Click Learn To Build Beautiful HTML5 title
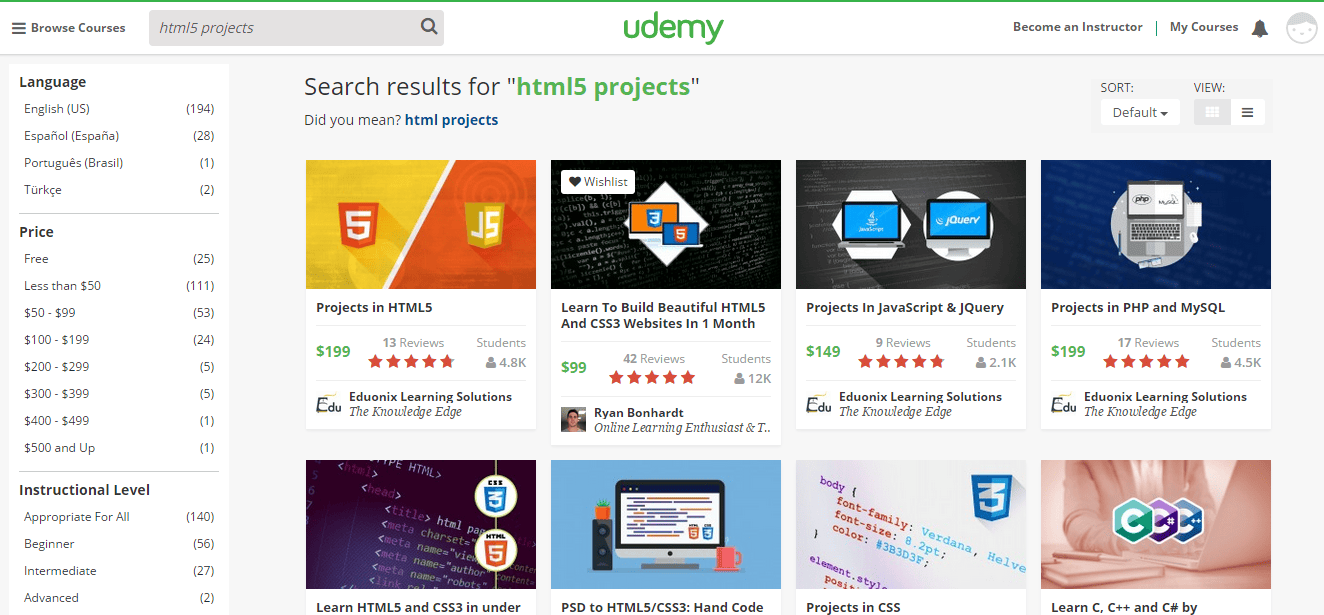Viewport: 1324px width, 615px height. [663, 315]
